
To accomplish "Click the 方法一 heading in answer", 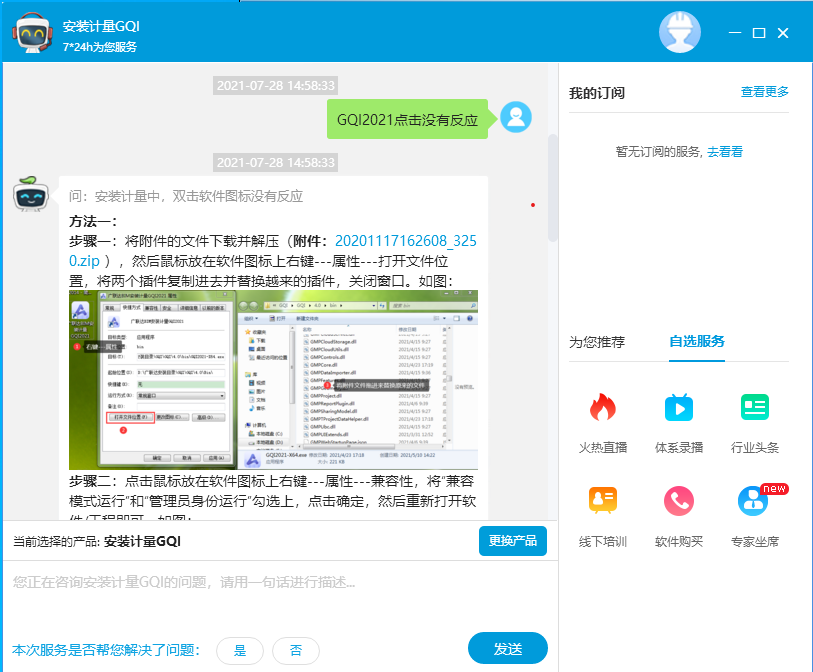I will 94,221.
